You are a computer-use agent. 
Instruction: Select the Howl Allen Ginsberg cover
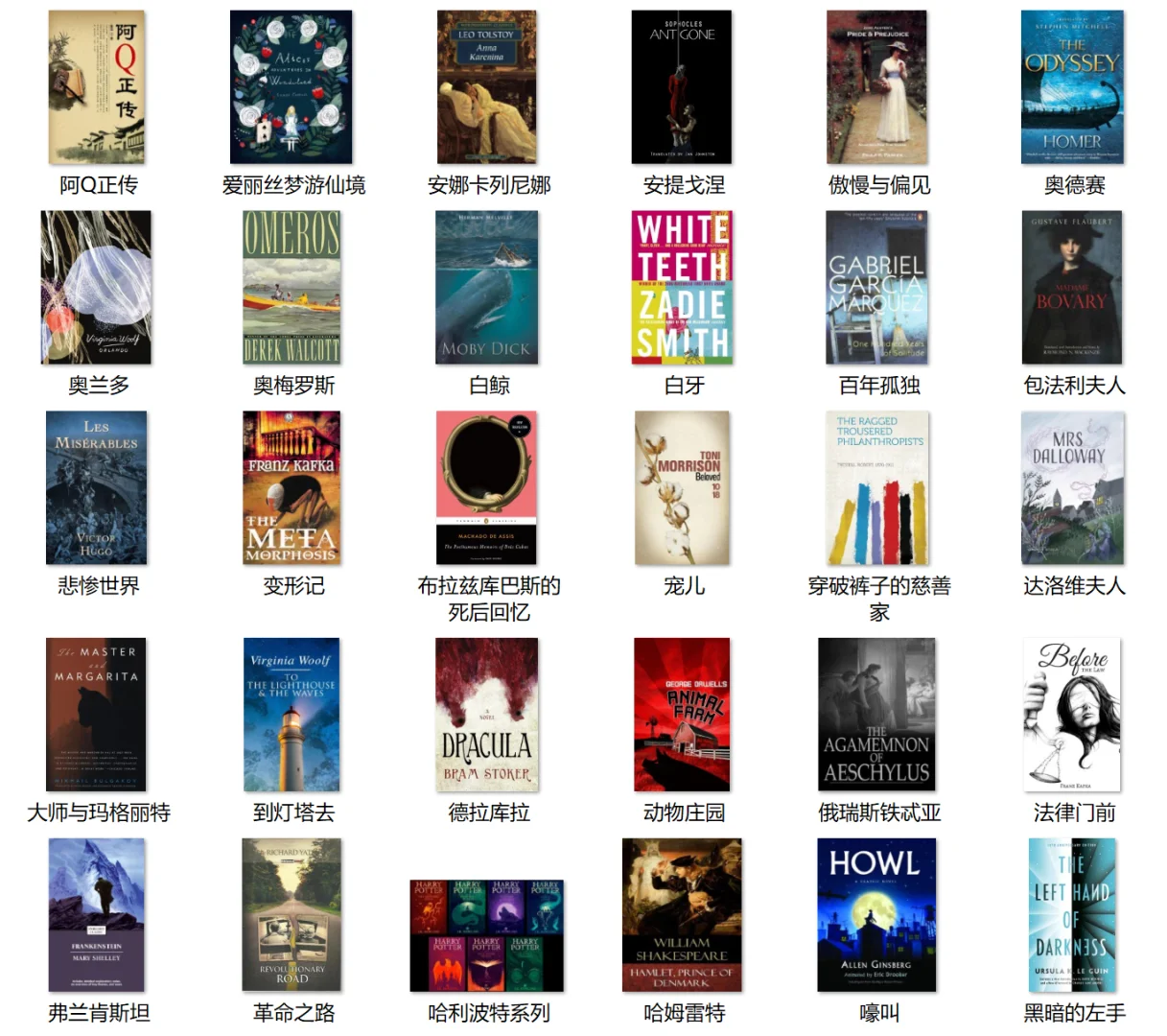877,915
